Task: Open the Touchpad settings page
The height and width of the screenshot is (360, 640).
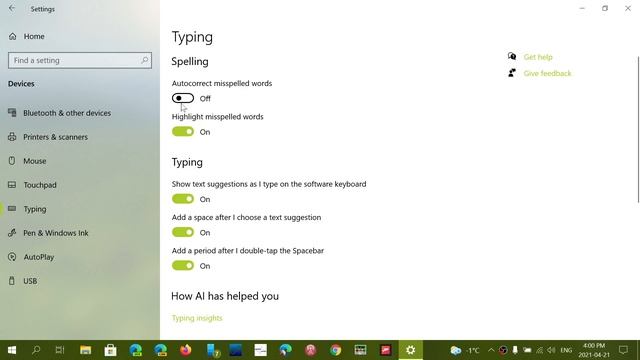Action: pos(32,185)
